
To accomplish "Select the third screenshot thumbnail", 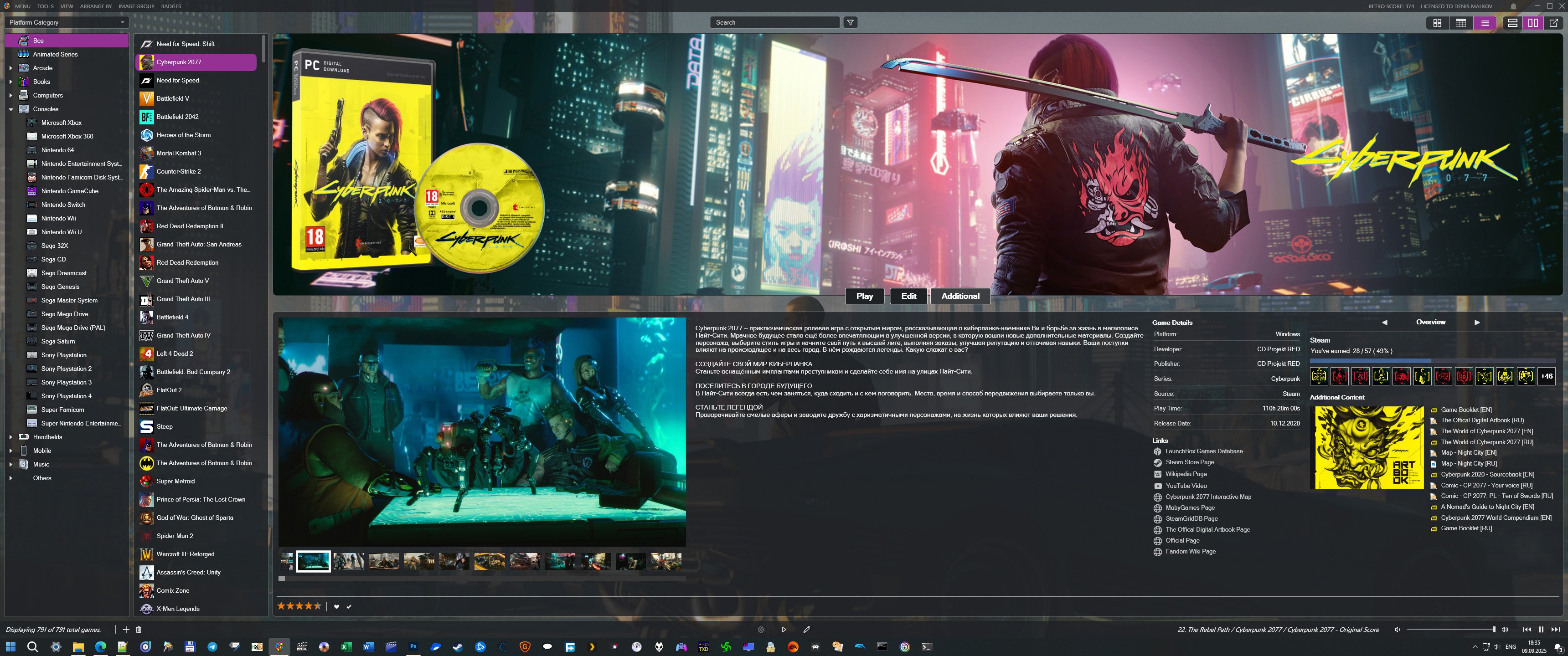I will coord(348,561).
